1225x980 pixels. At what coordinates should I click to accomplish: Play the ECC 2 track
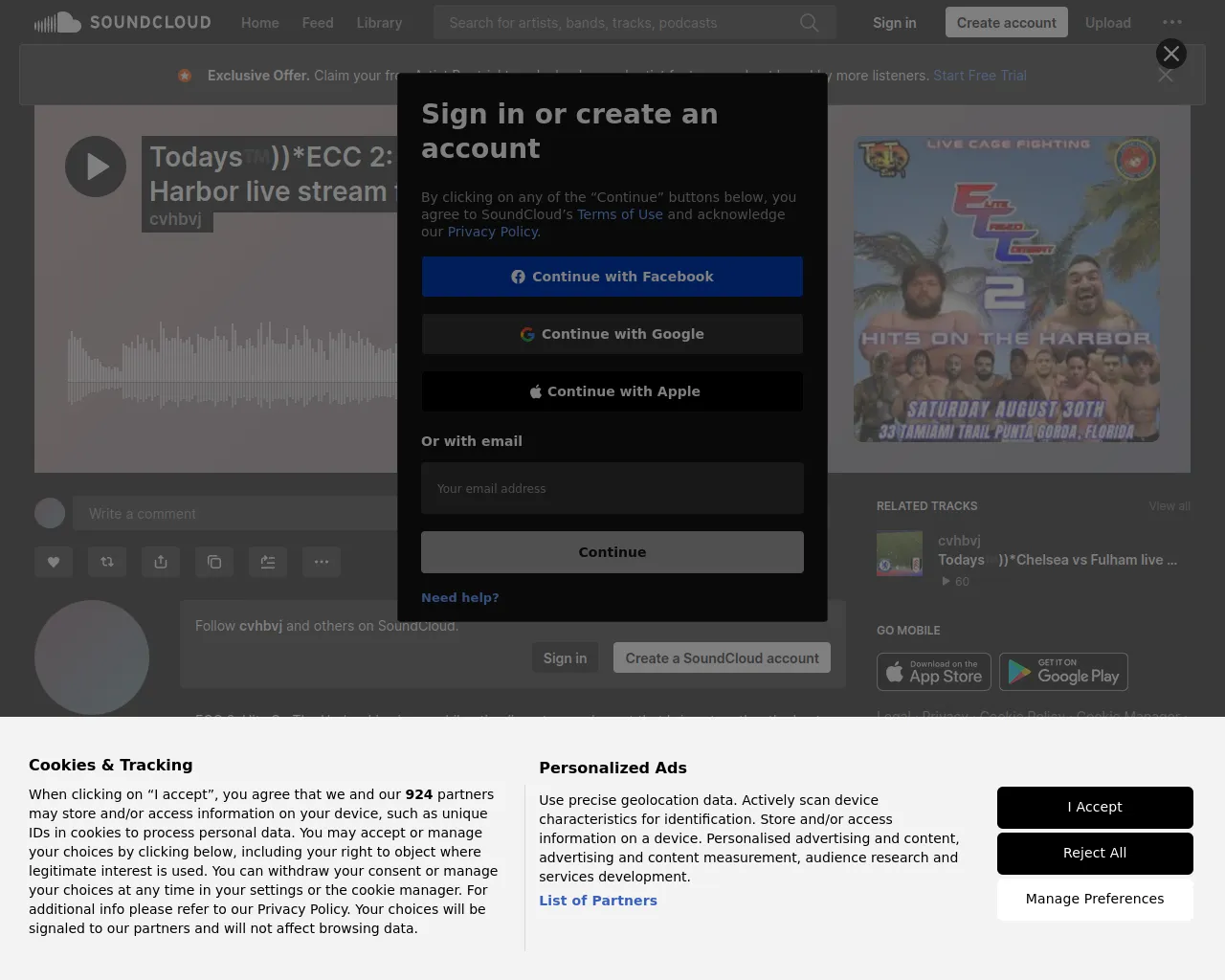(96, 167)
